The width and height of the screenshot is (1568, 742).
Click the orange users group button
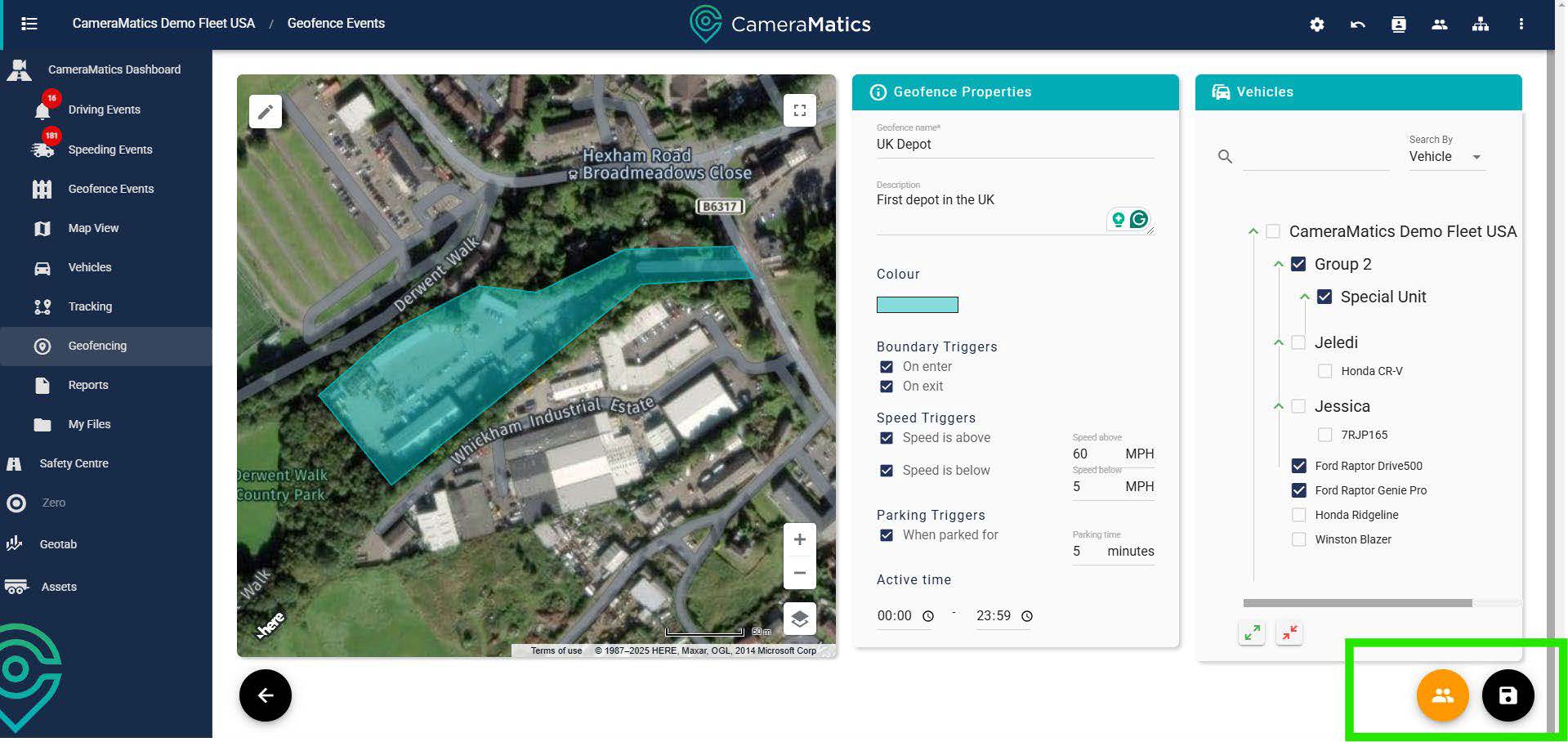[x=1442, y=695]
